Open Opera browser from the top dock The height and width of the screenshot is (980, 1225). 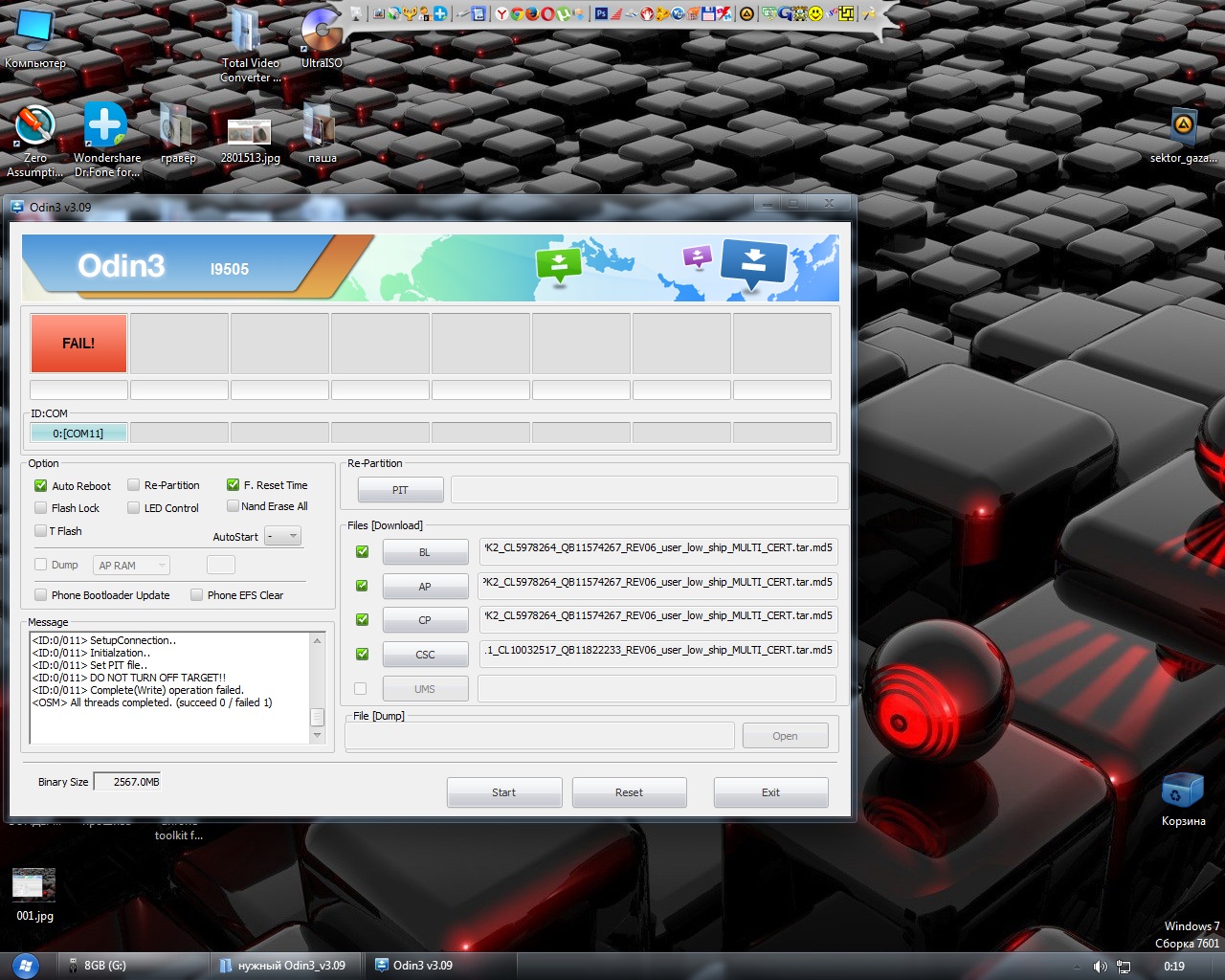pos(547,13)
